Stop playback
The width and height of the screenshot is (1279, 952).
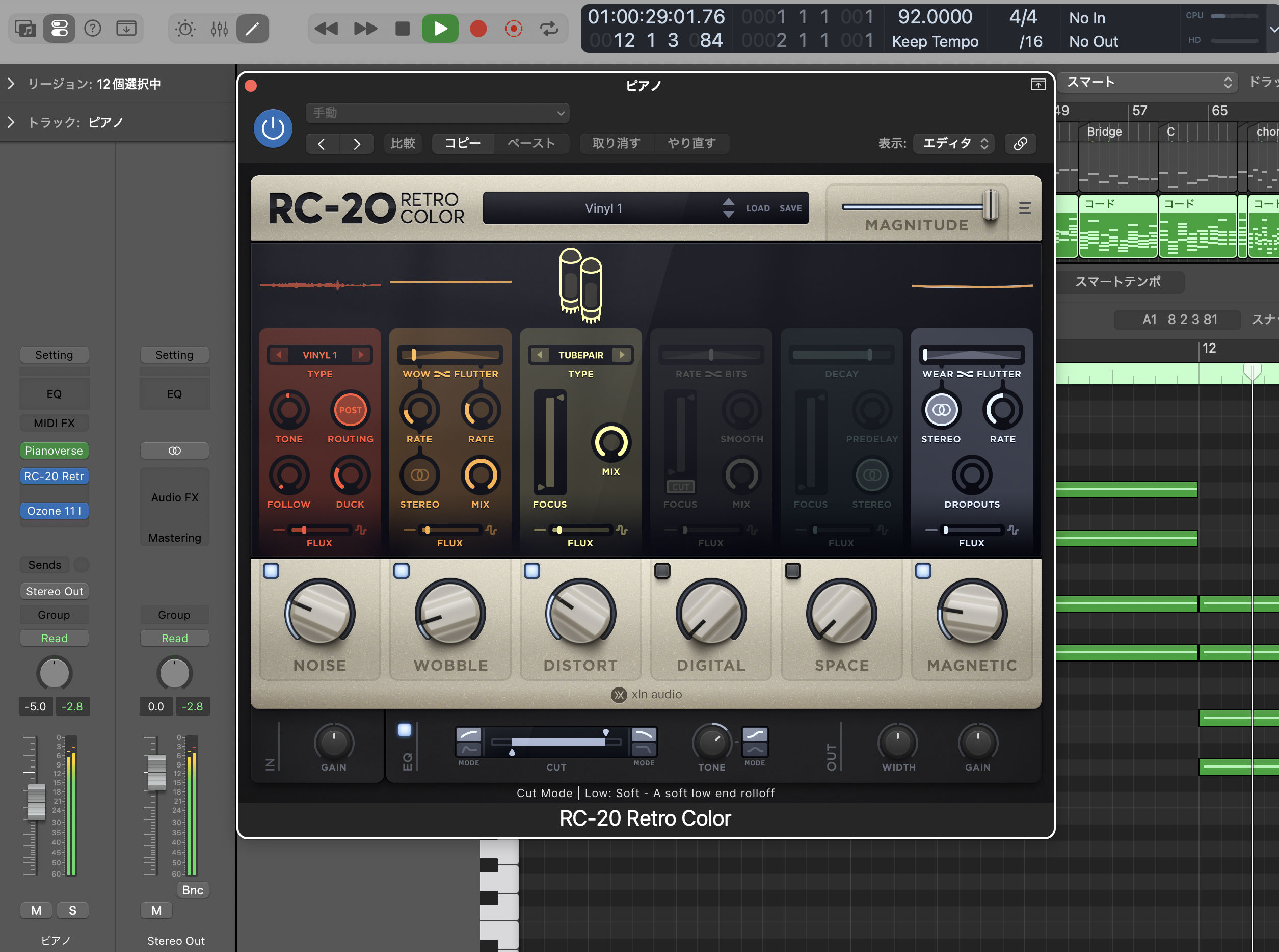(x=403, y=28)
